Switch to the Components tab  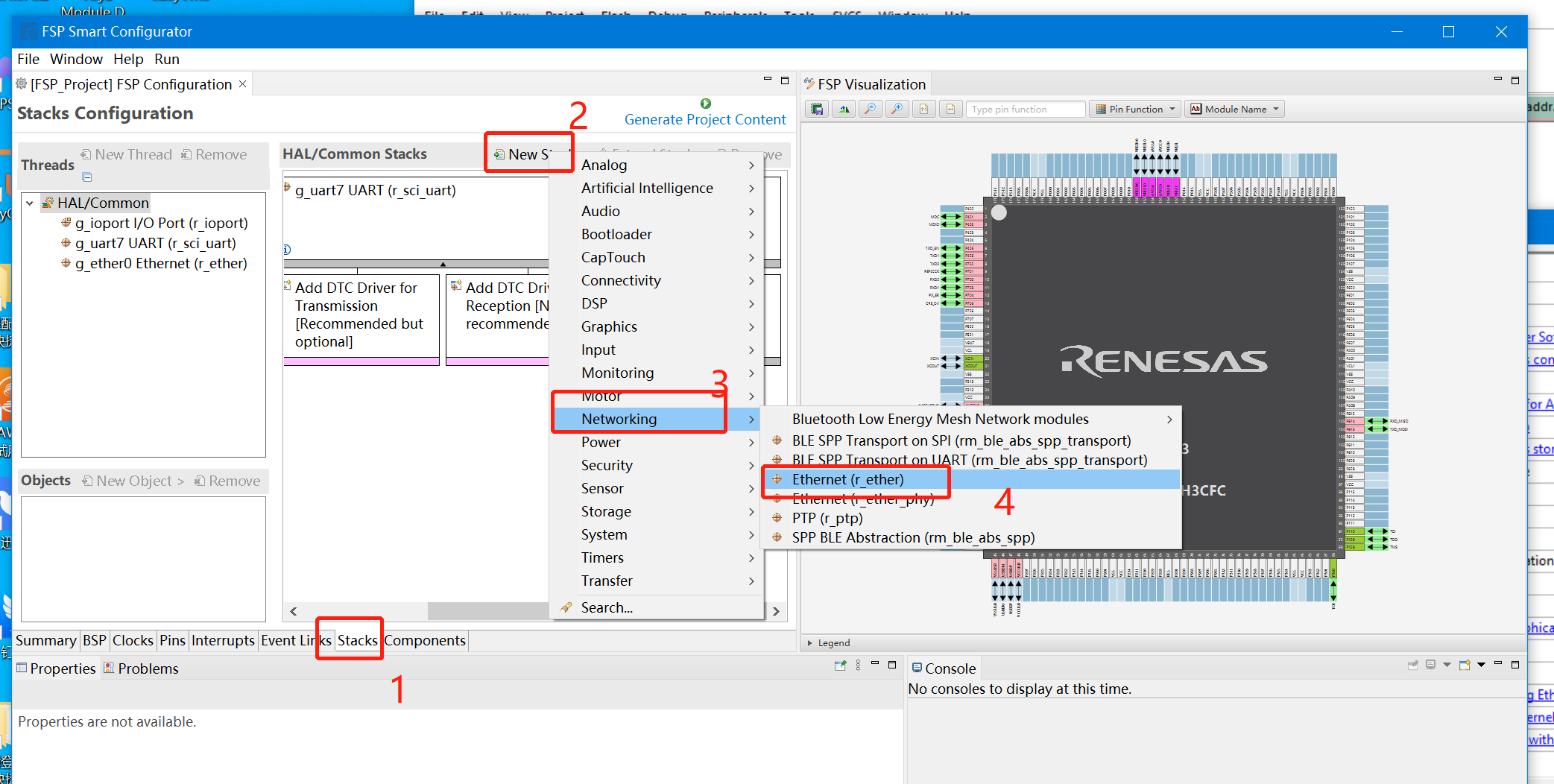[425, 640]
